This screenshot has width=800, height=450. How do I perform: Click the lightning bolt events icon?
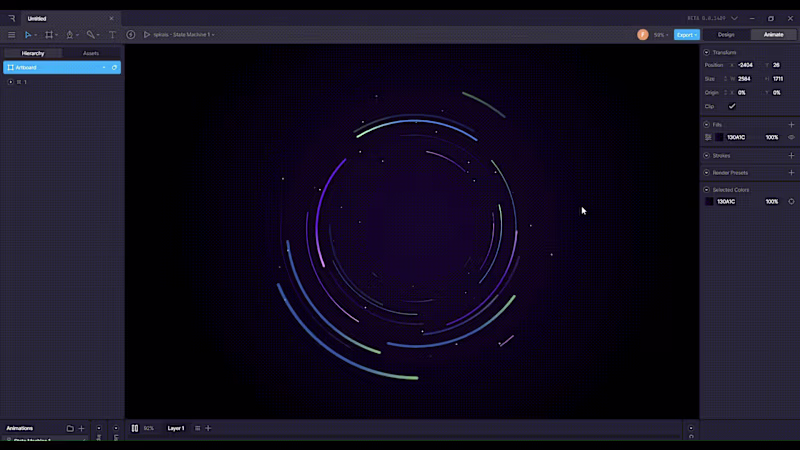coord(131,35)
